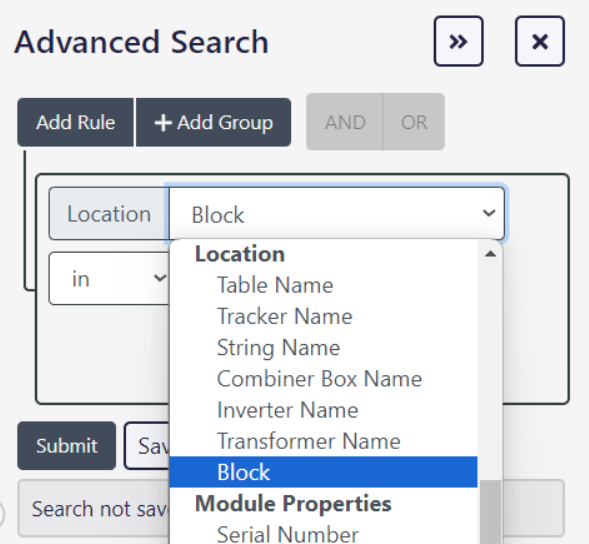Select the AND condition toggle
The image size is (589, 544).
coord(345,122)
